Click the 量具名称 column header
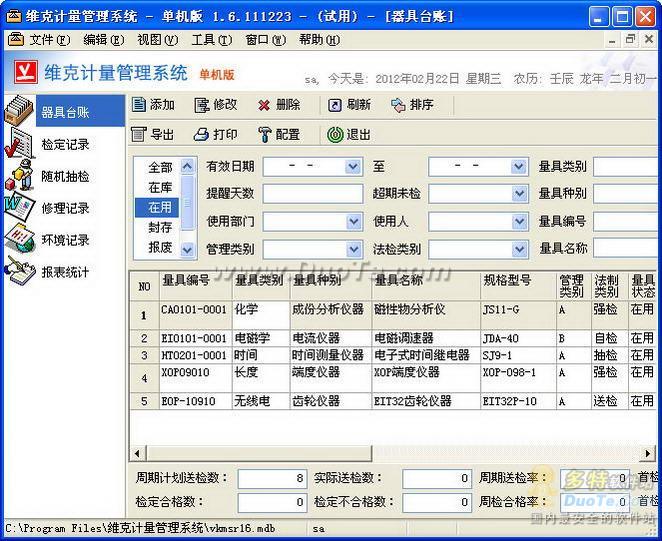The image size is (662, 541). coord(426,285)
